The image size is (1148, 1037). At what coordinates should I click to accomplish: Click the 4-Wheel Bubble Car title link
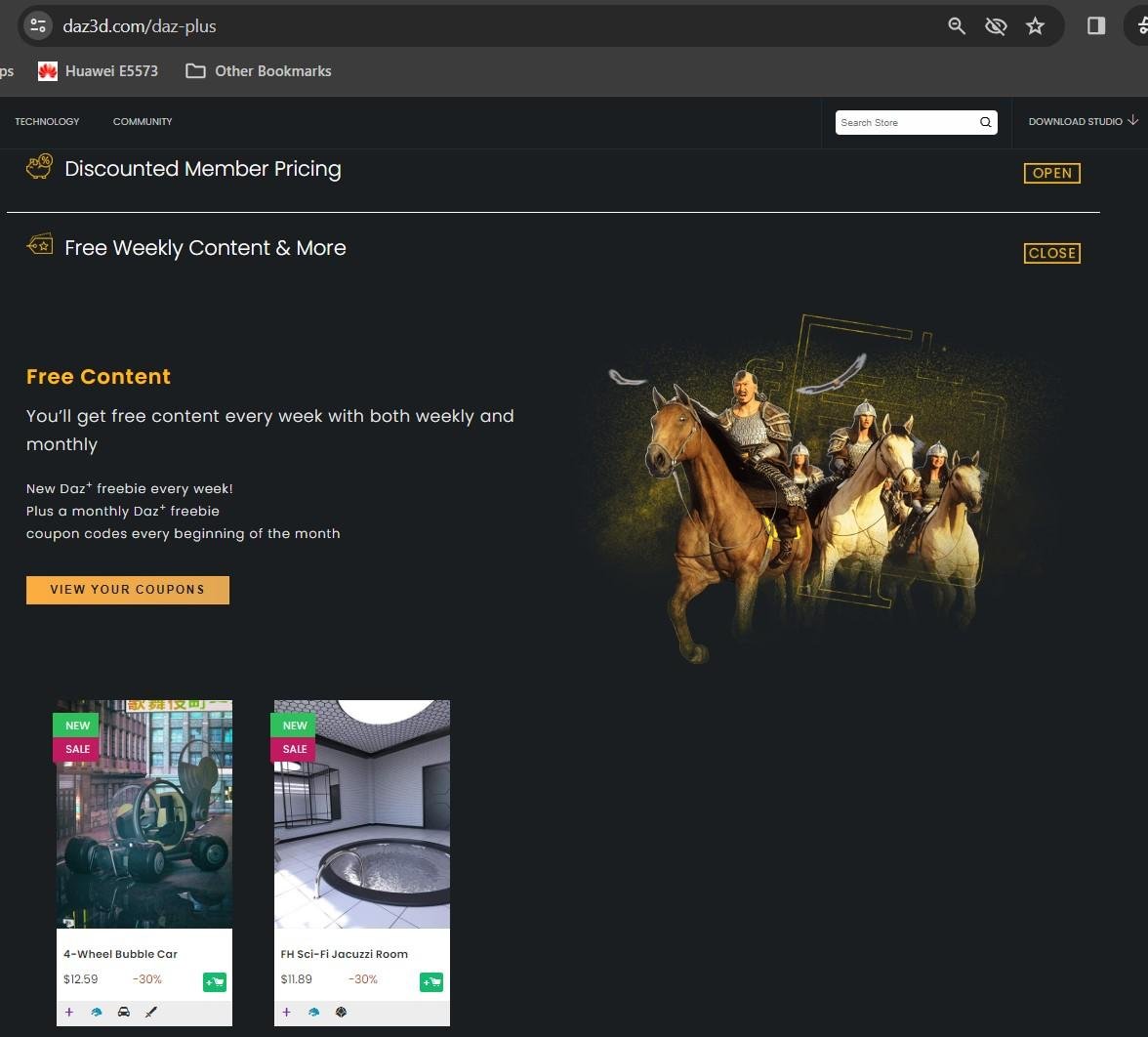coord(120,954)
